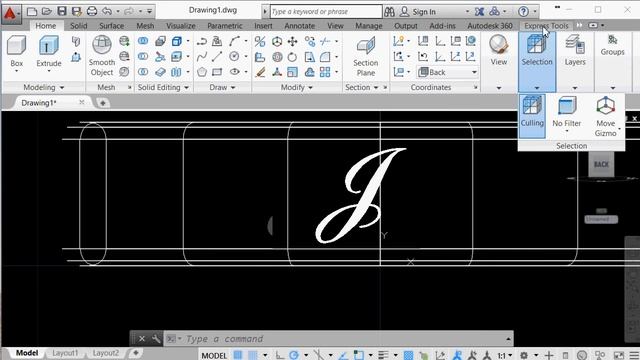
Task: Toggle transparency display in status bar
Action: pyautogui.click(x=409, y=355)
